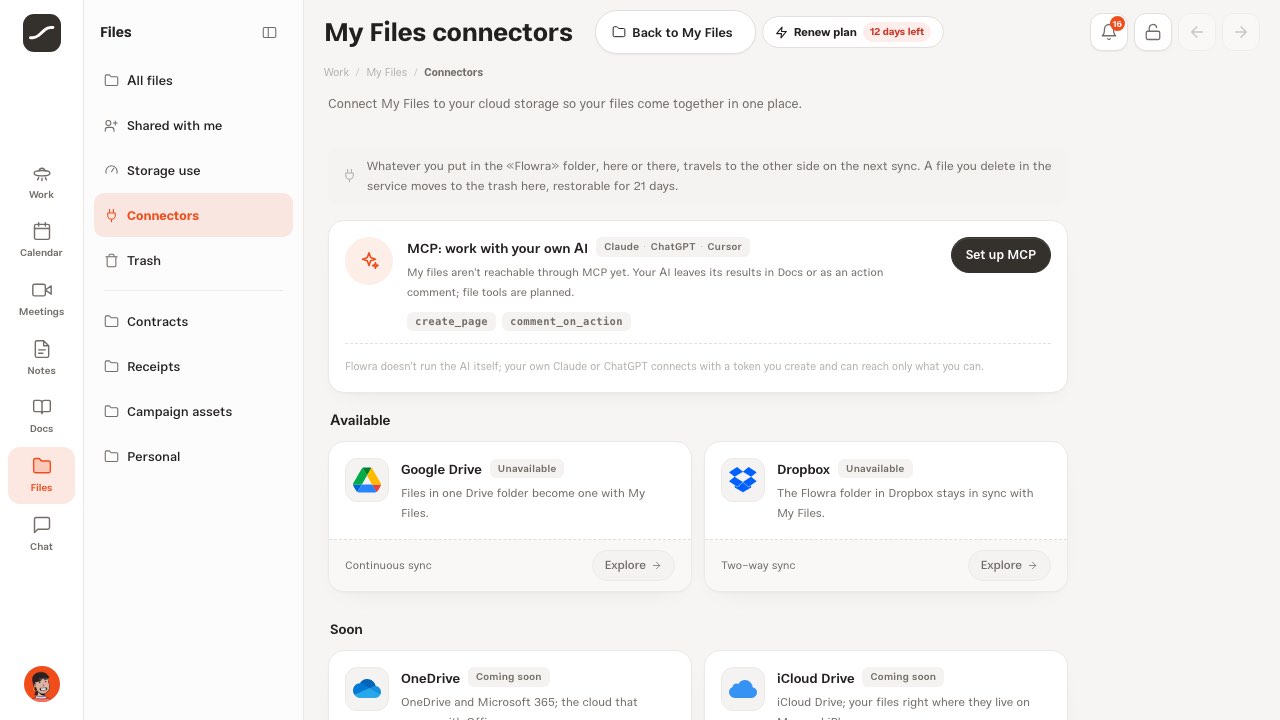This screenshot has height=720, width=1280.
Task: Open Docs from the left rail
Action: click(41, 417)
